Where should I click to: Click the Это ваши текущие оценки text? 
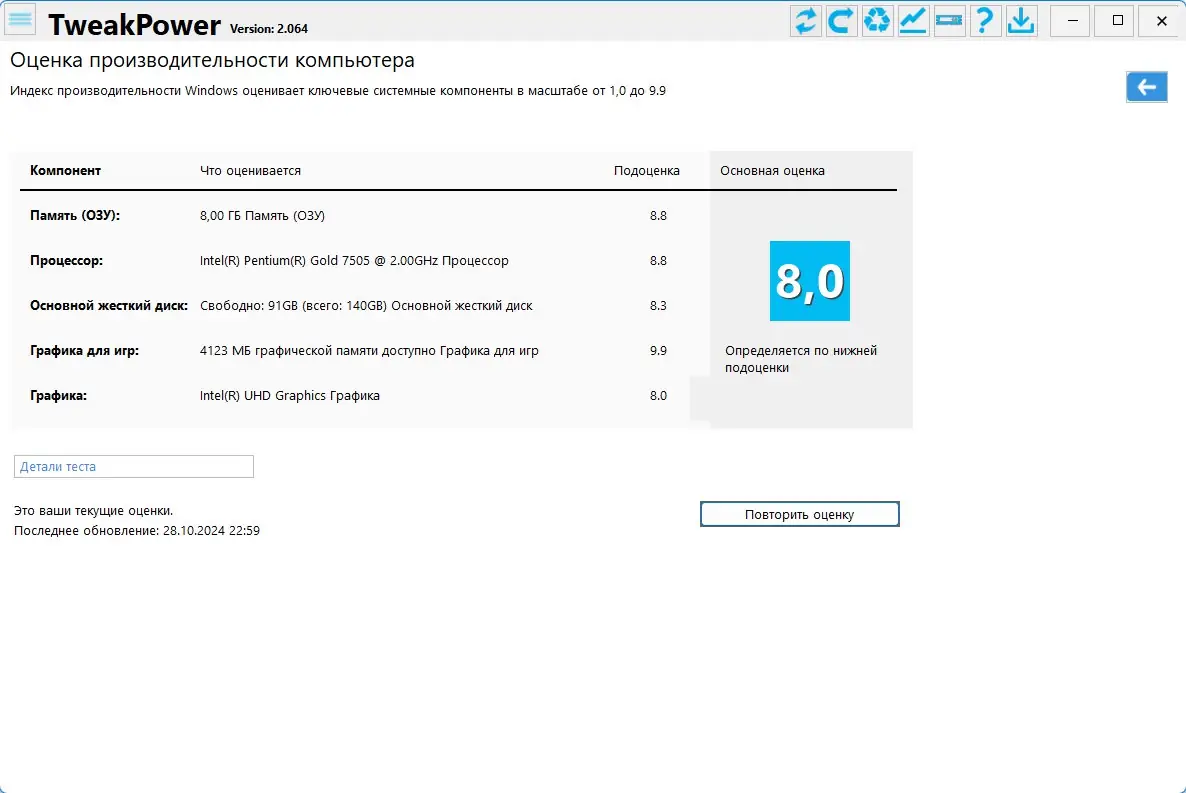[x=94, y=511]
